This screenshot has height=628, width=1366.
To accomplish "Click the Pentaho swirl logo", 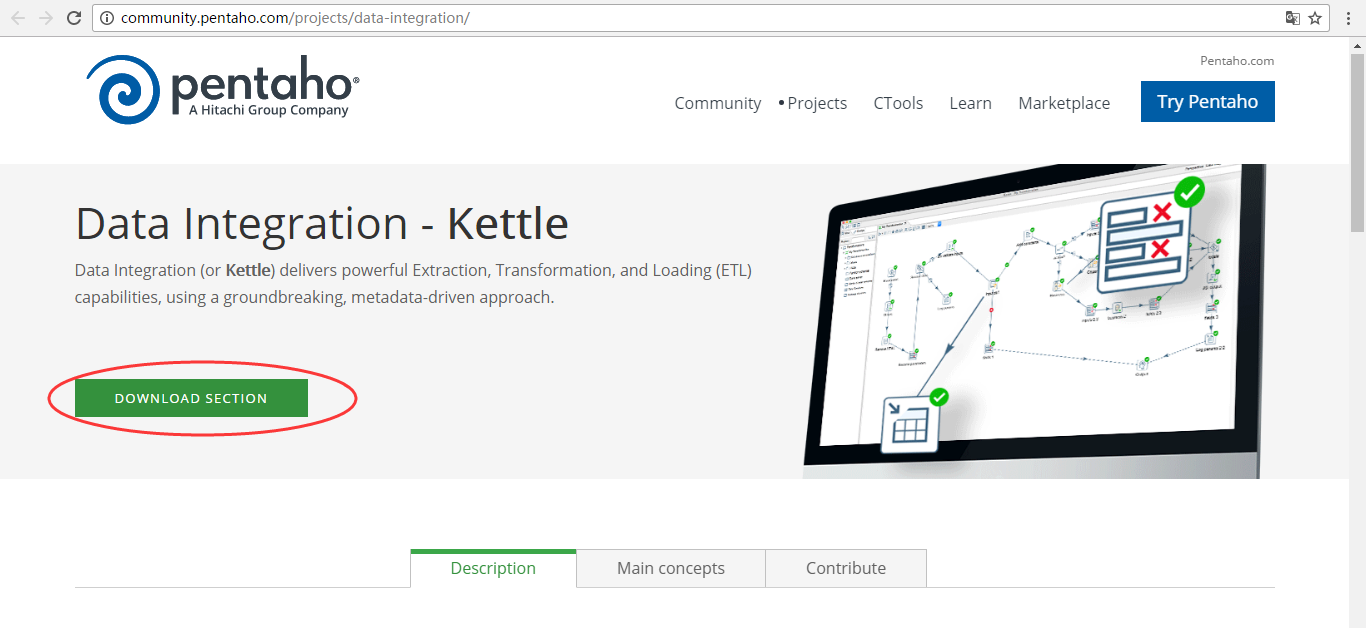I will coord(122,90).
